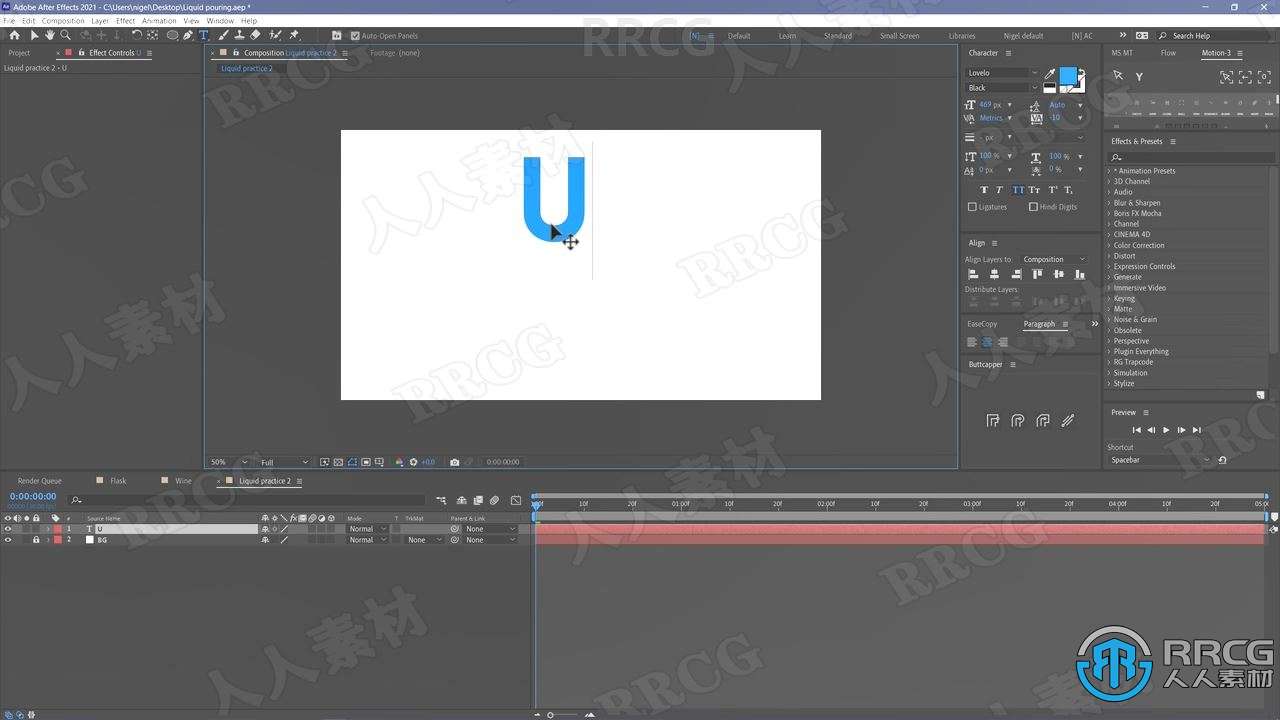1280x720 pixels.
Task: Select the Pen tool
Action: pos(187,36)
